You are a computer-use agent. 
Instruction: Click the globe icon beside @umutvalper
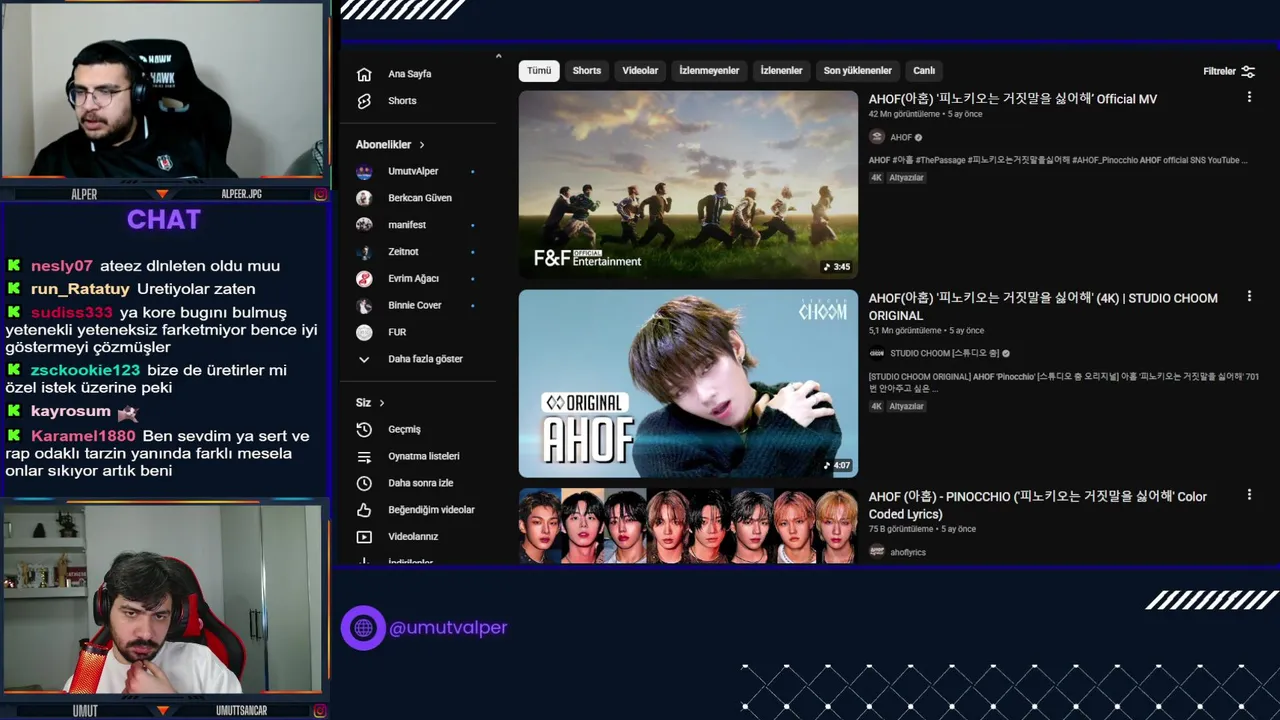coord(363,628)
